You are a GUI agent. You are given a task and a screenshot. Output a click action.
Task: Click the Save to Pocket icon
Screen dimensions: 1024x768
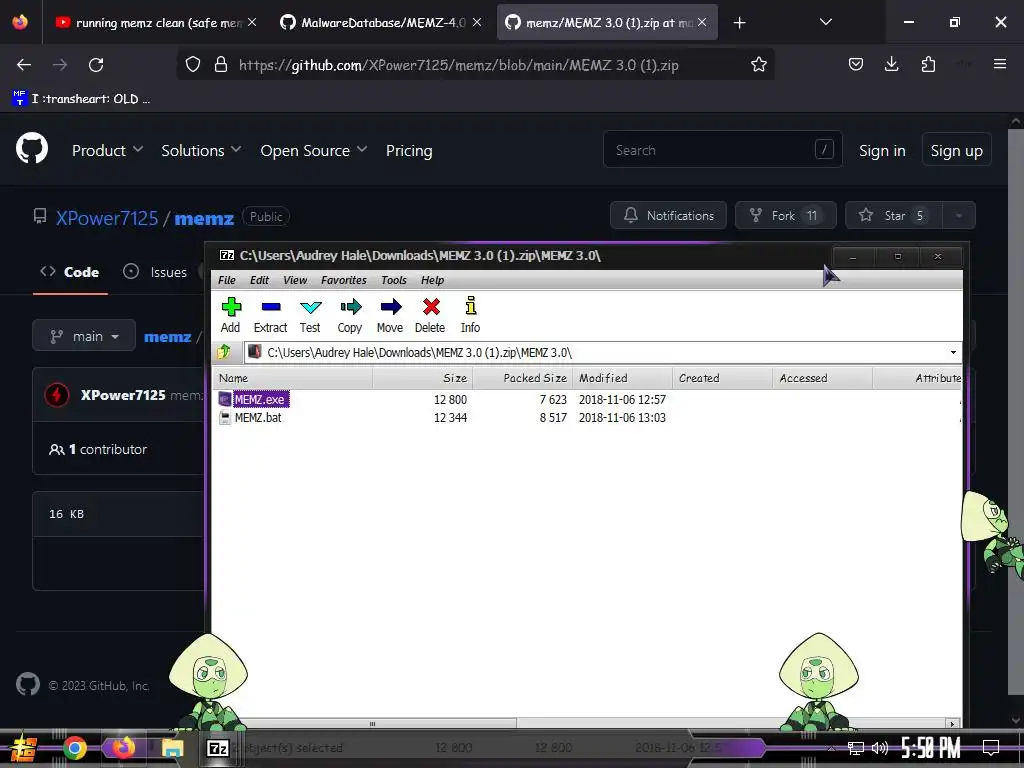(856, 64)
